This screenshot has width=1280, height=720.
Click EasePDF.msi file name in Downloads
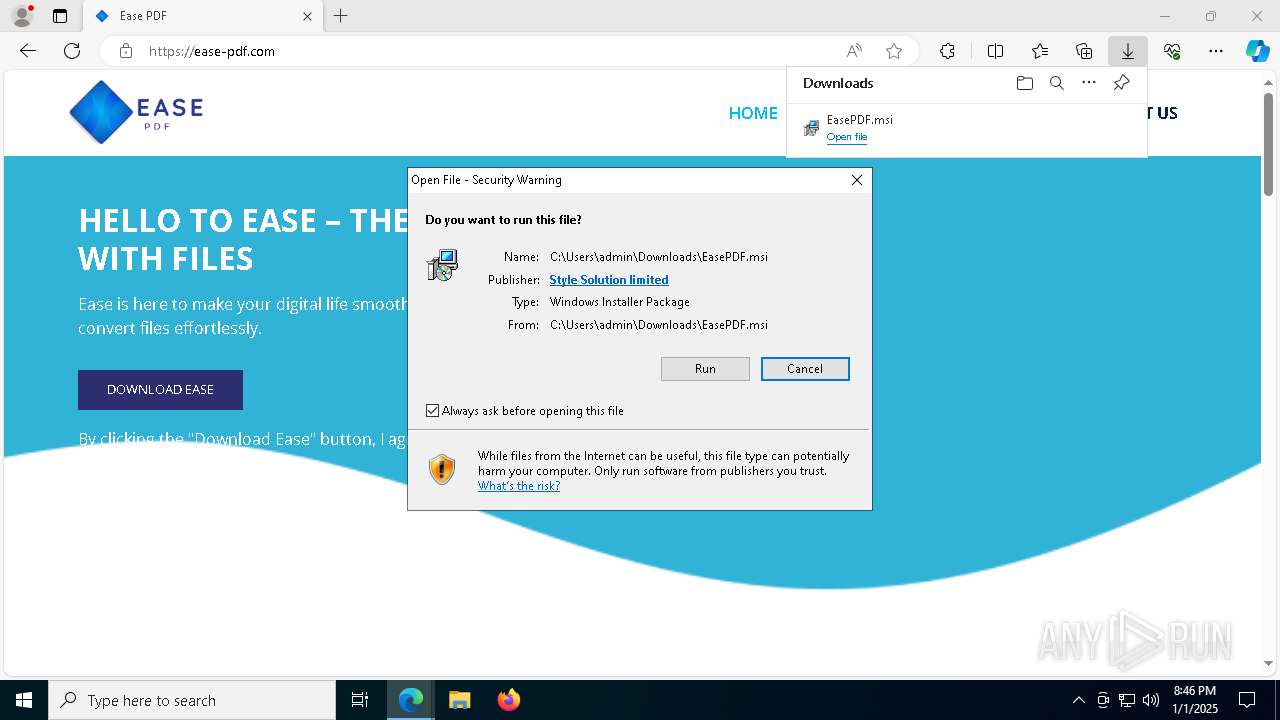coord(859,120)
